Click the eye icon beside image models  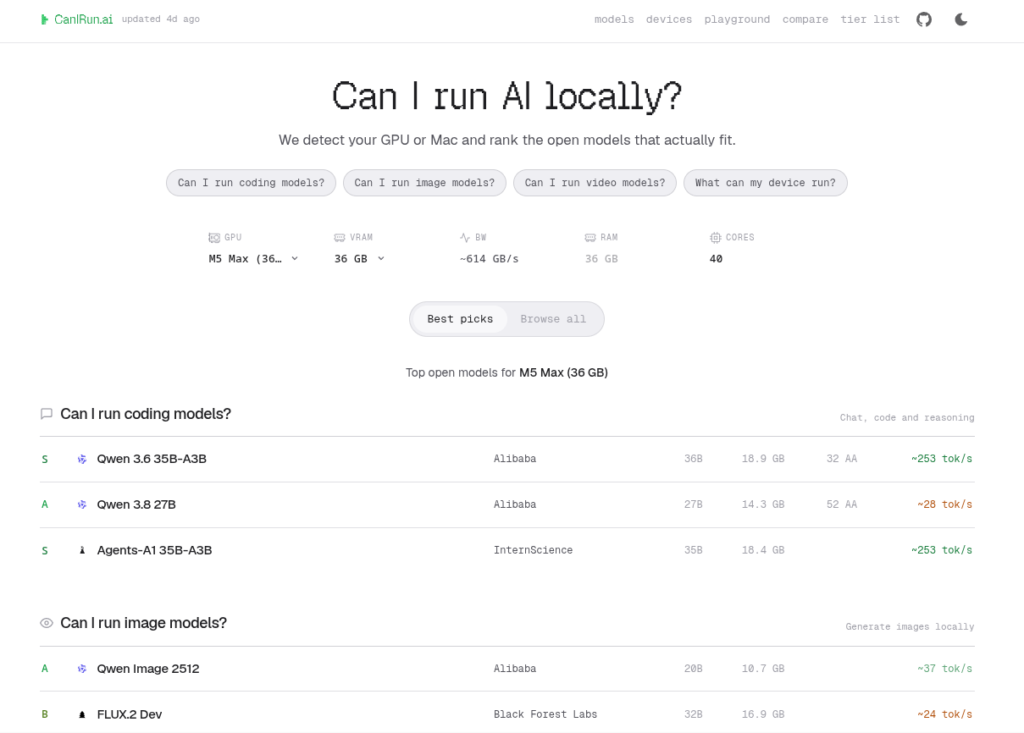(x=46, y=623)
